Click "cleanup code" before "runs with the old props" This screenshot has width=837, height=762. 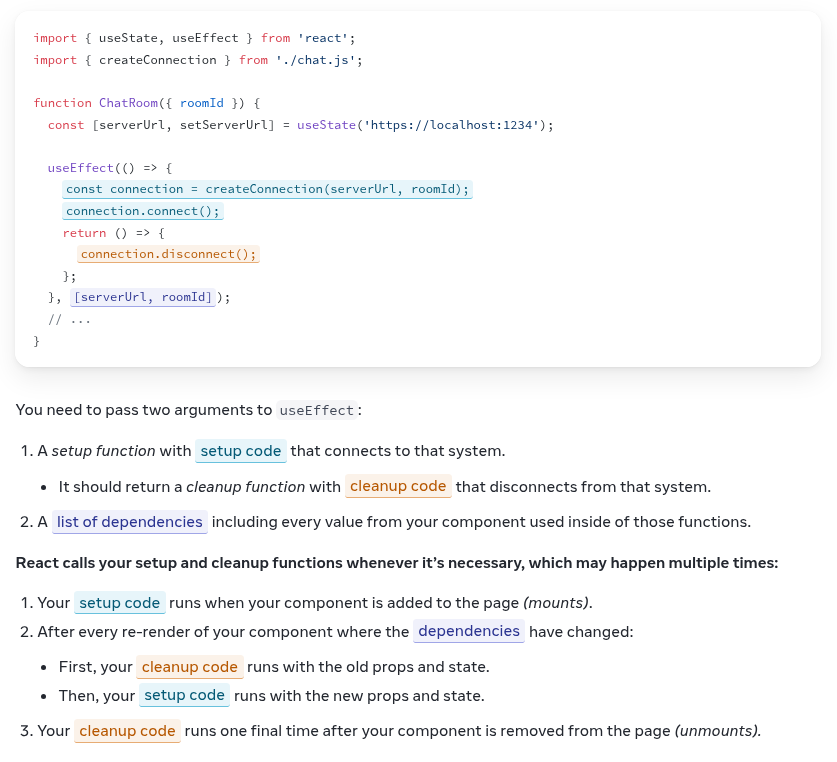tap(189, 667)
